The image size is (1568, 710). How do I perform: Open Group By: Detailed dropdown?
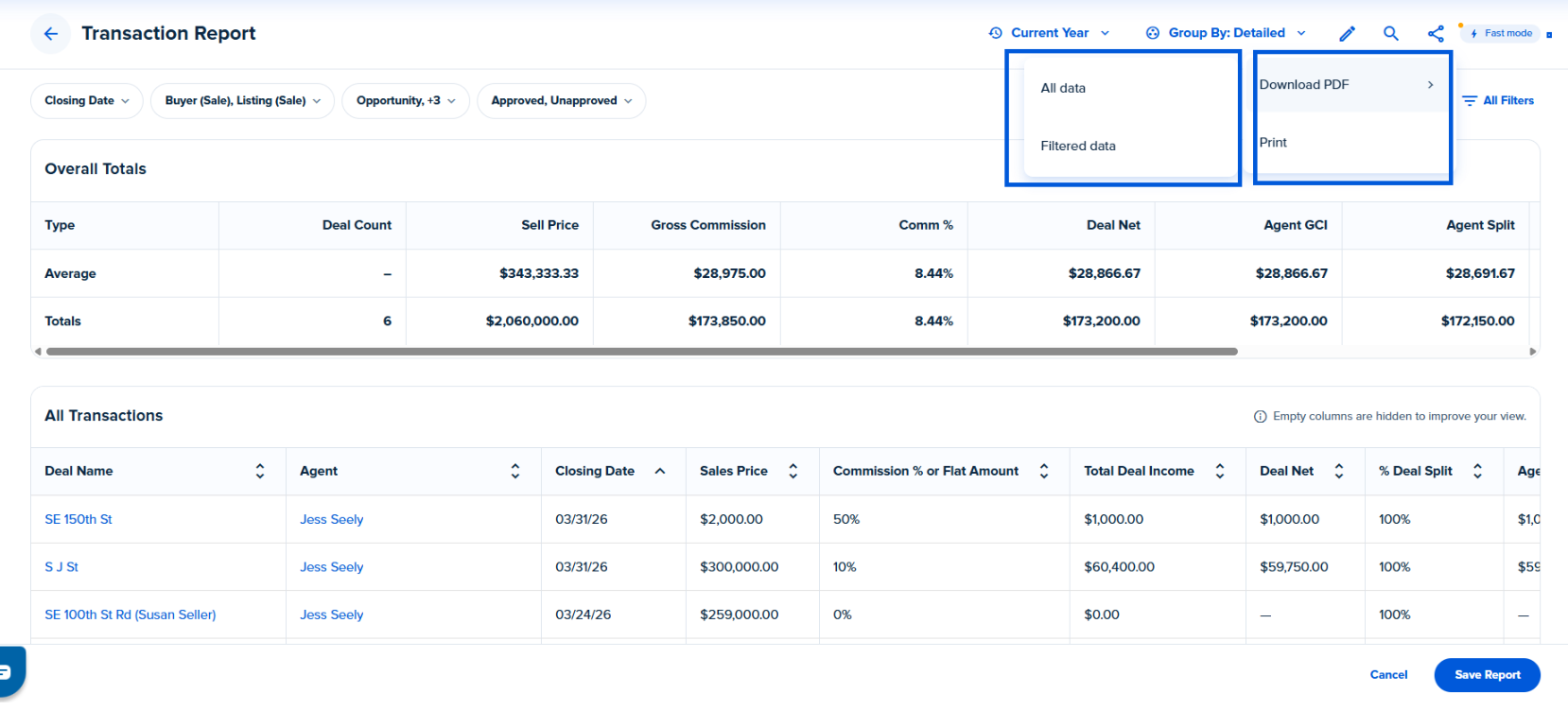coord(1226,33)
